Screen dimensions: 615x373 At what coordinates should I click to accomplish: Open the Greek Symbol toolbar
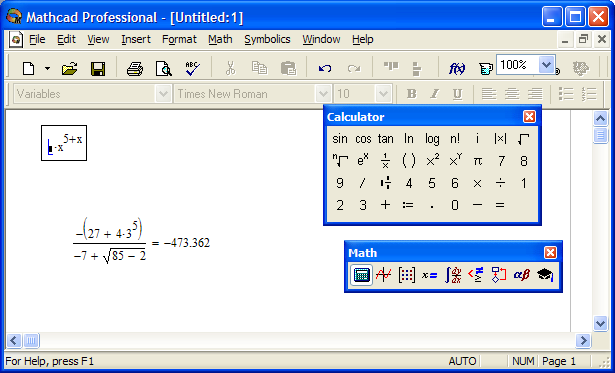point(522,275)
